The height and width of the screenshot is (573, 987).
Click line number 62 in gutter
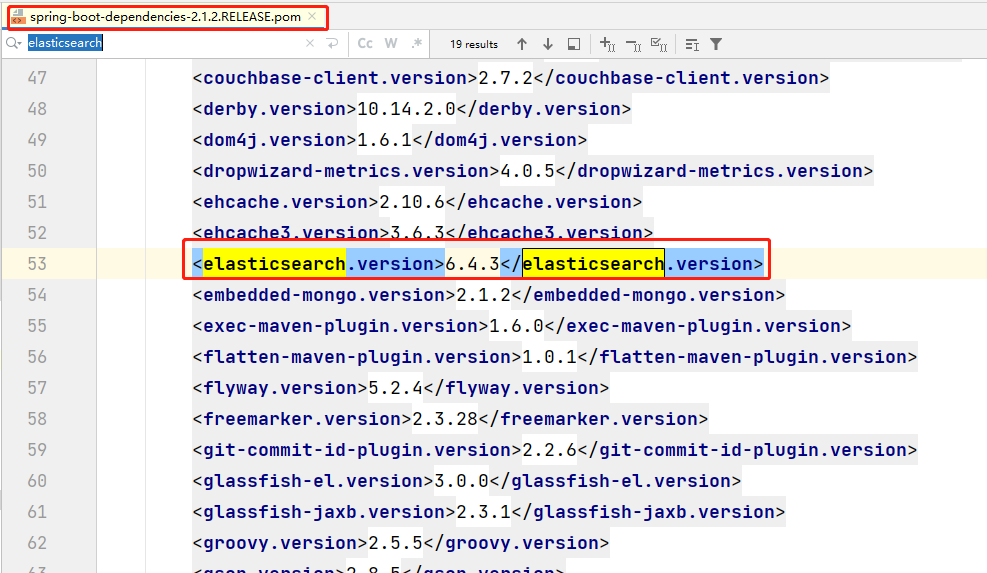(x=37, y=543)
